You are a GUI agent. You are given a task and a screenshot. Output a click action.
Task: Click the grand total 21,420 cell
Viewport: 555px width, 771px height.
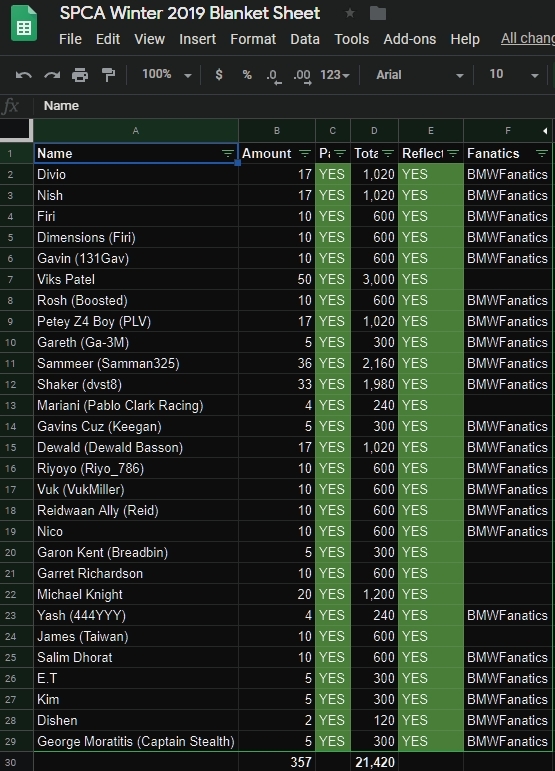[x=374, y=763]
